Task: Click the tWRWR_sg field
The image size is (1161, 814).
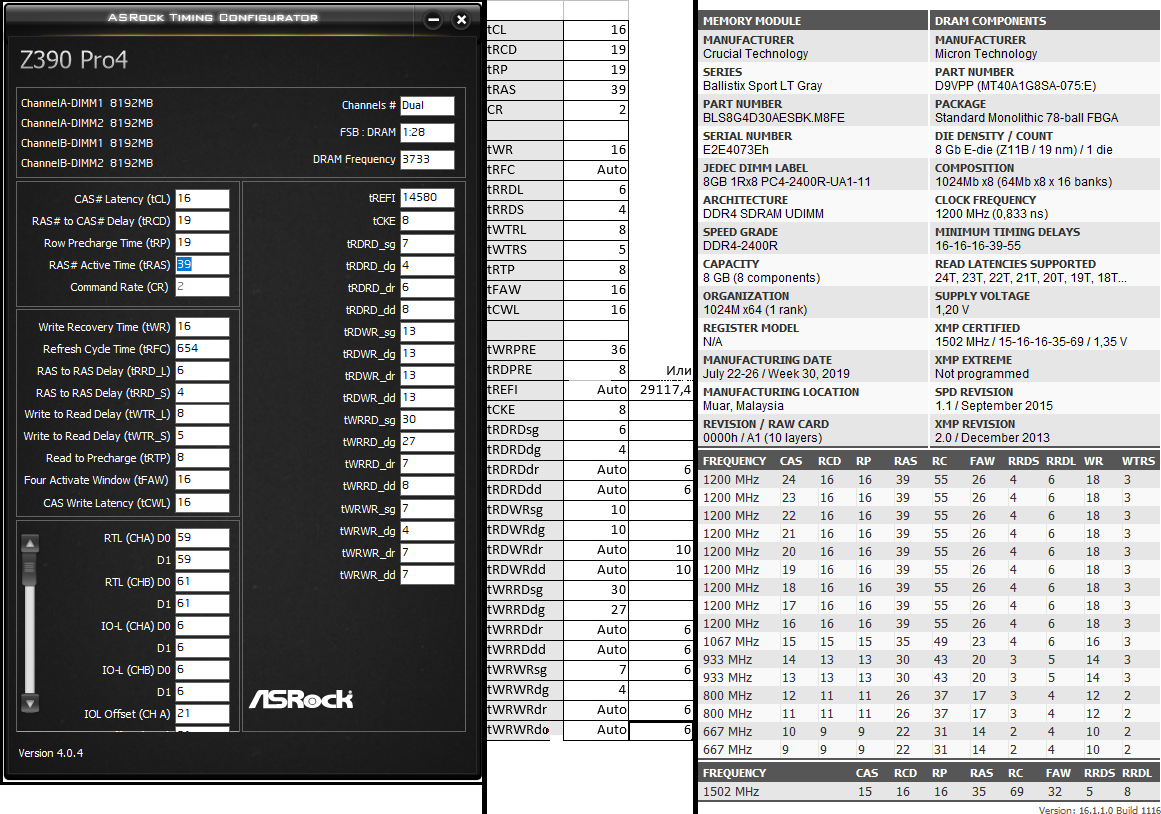Action: coord(427,509)
